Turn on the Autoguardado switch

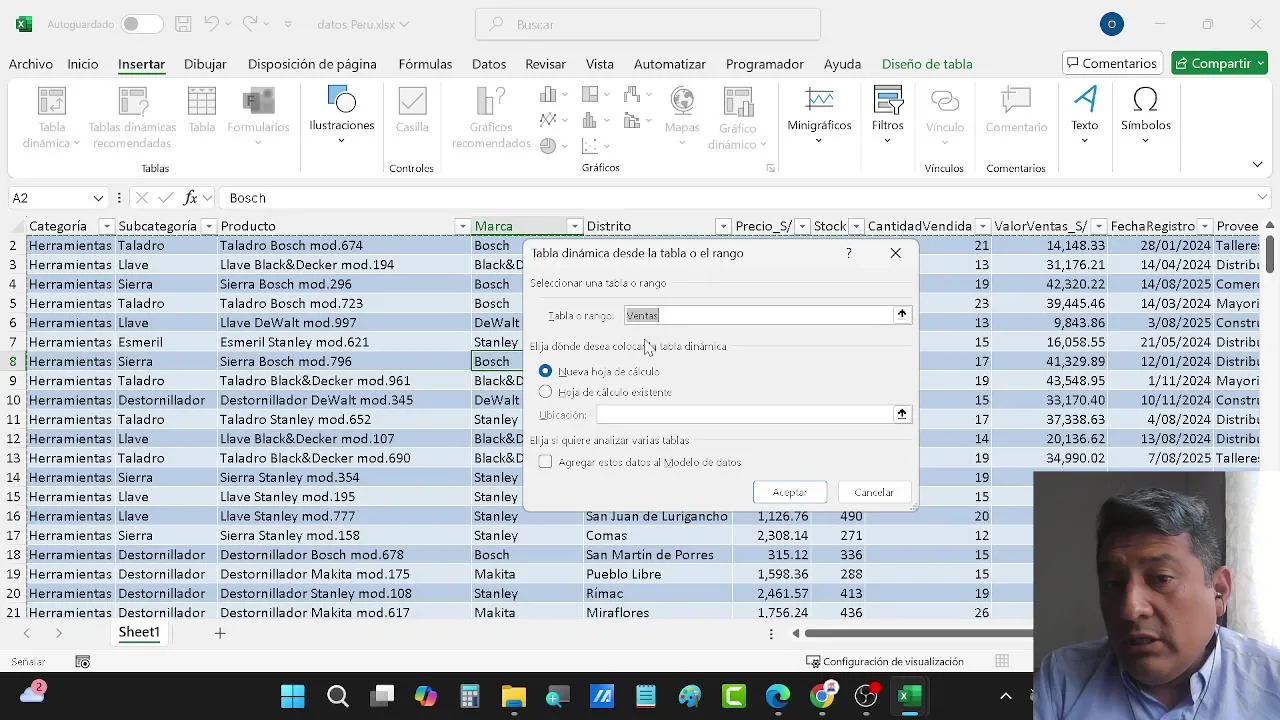pos(142,24)
